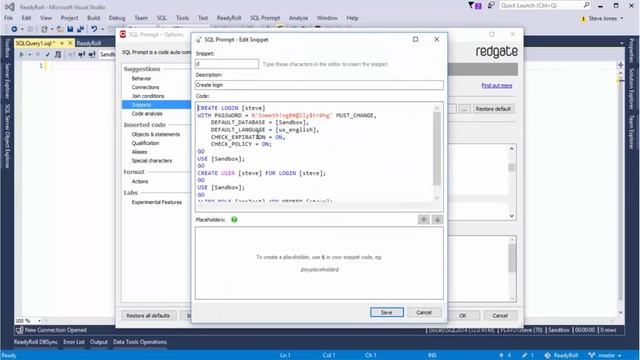
Task: Select Experimental Features under Labs
Action: pos(157,202)
